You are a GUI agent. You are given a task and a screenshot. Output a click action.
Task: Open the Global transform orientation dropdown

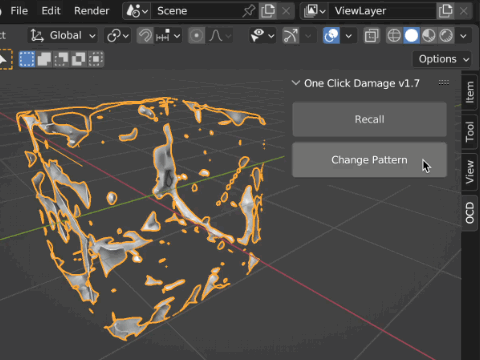click(63, 35)
